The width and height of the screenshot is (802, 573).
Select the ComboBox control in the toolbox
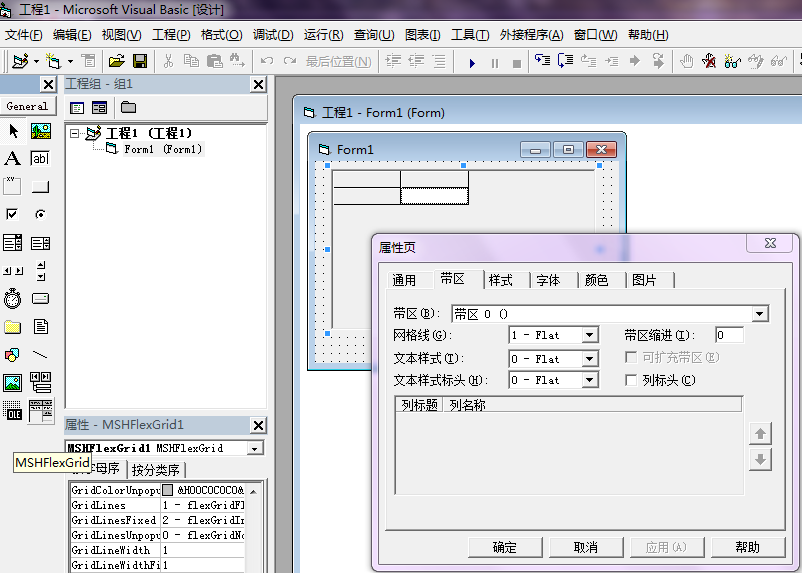pos(12,243)
